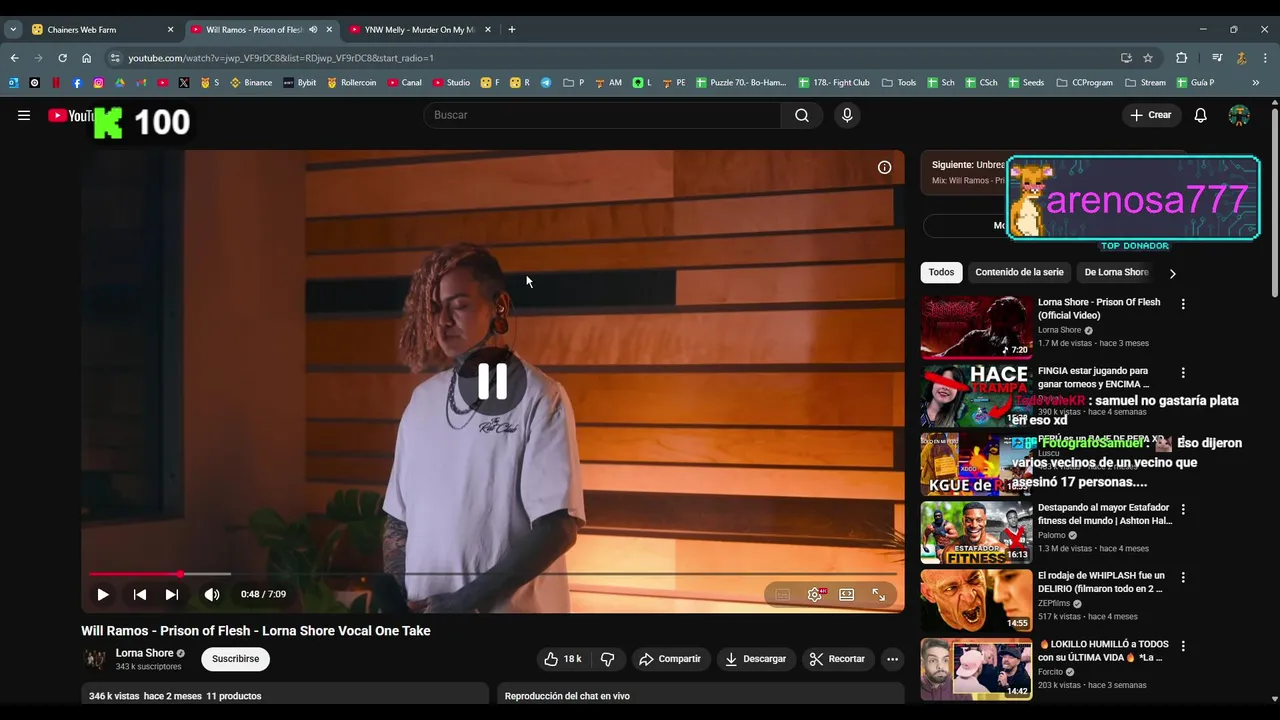Toggle subtitles in the player
The width and height of the screenshot is (1280, 720).
click(782, 594)
